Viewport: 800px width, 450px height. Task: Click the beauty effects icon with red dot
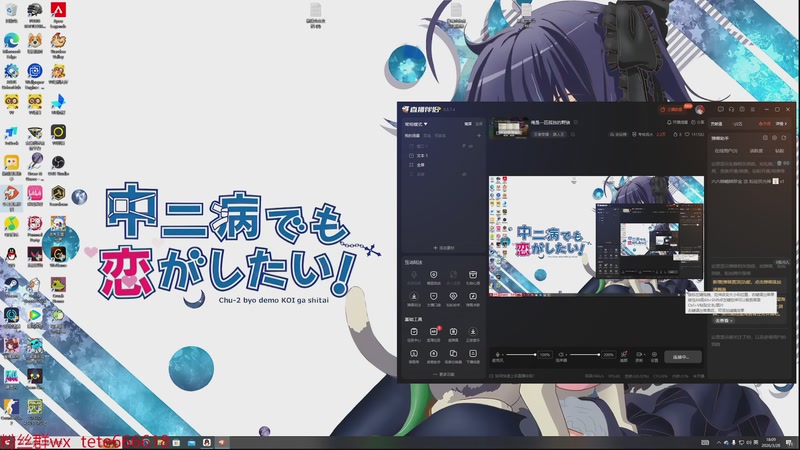click(x=623, y=355)
